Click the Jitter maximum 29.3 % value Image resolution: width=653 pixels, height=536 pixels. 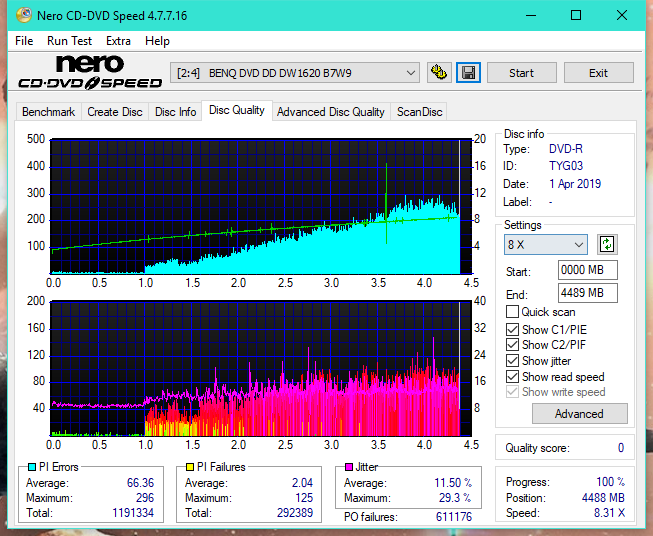point(455,498)
